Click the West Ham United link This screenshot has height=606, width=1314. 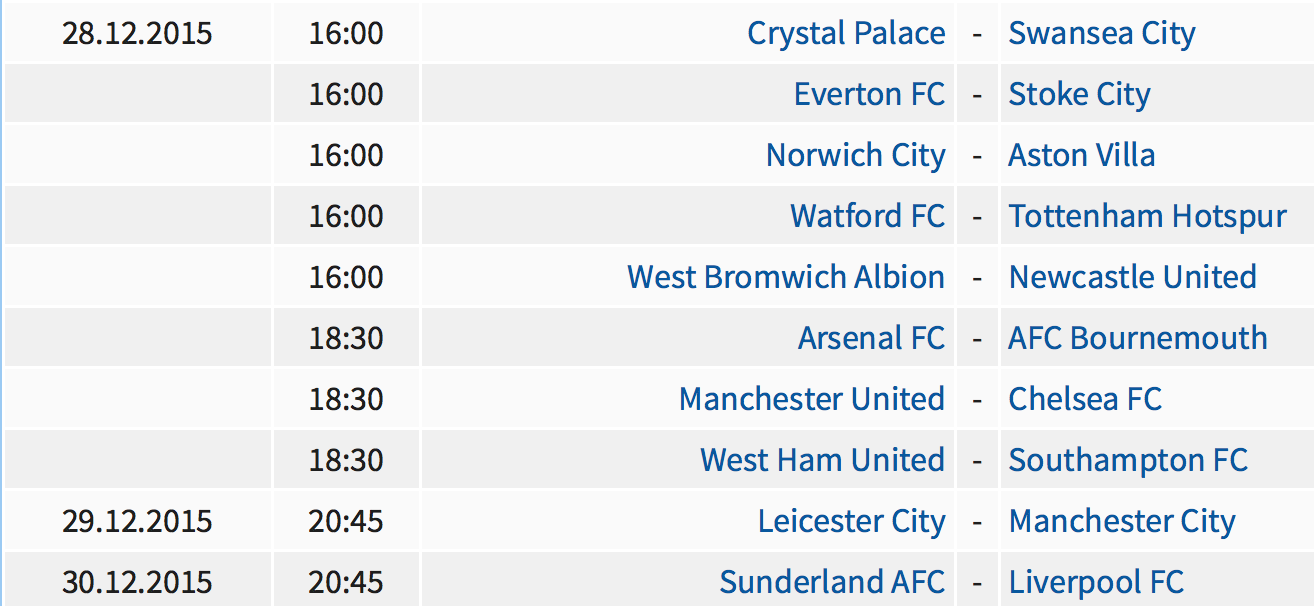822,460
